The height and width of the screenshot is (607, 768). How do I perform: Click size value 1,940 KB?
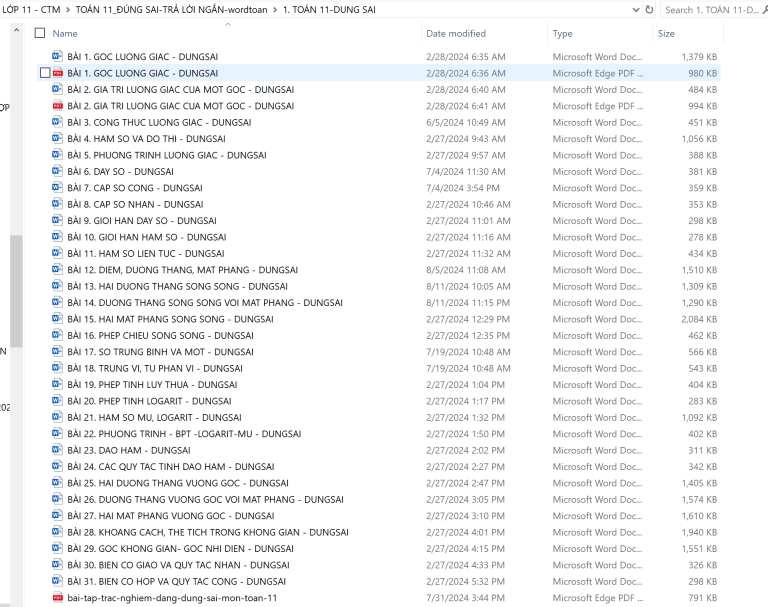click(x=699, y=532)
